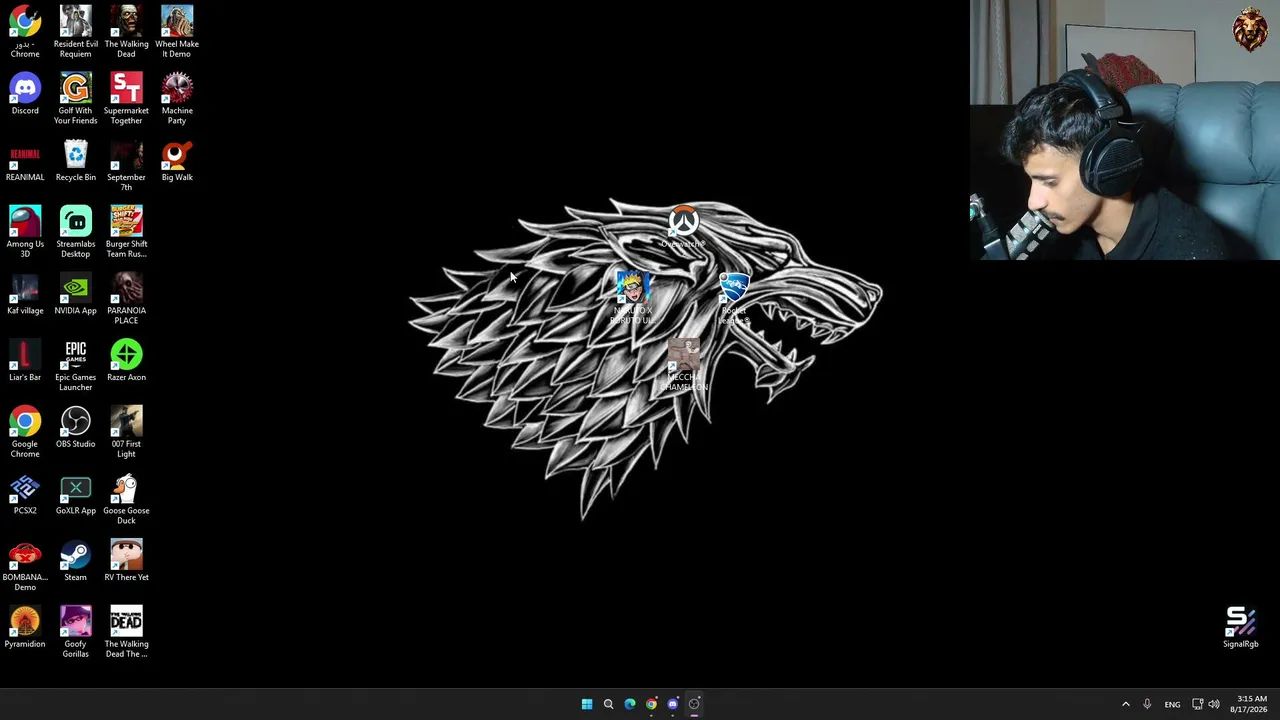1280x720 pixels.
Task: Select the Razer Axon desktop icon
Action: [x=126, y=361]
